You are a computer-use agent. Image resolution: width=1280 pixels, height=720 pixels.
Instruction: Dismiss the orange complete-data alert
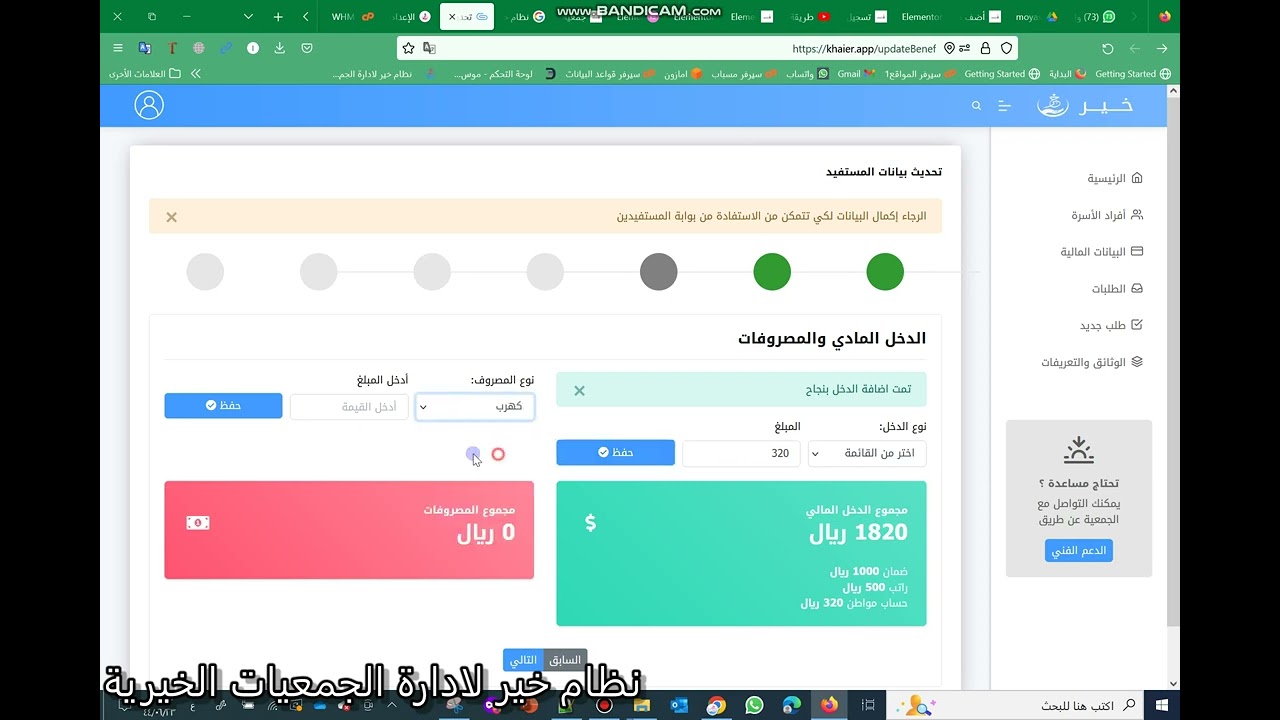(172, 217)
